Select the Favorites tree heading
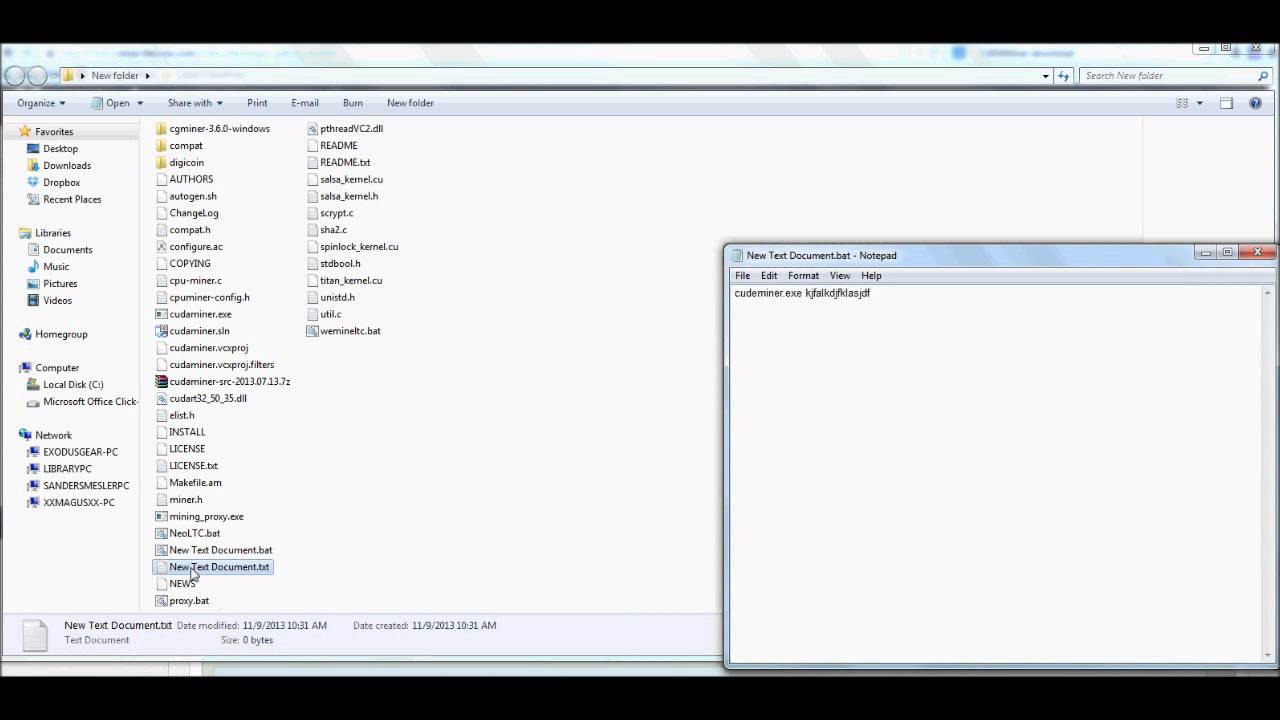Viewport: 1280px width, 720px height. click(54, 132)
